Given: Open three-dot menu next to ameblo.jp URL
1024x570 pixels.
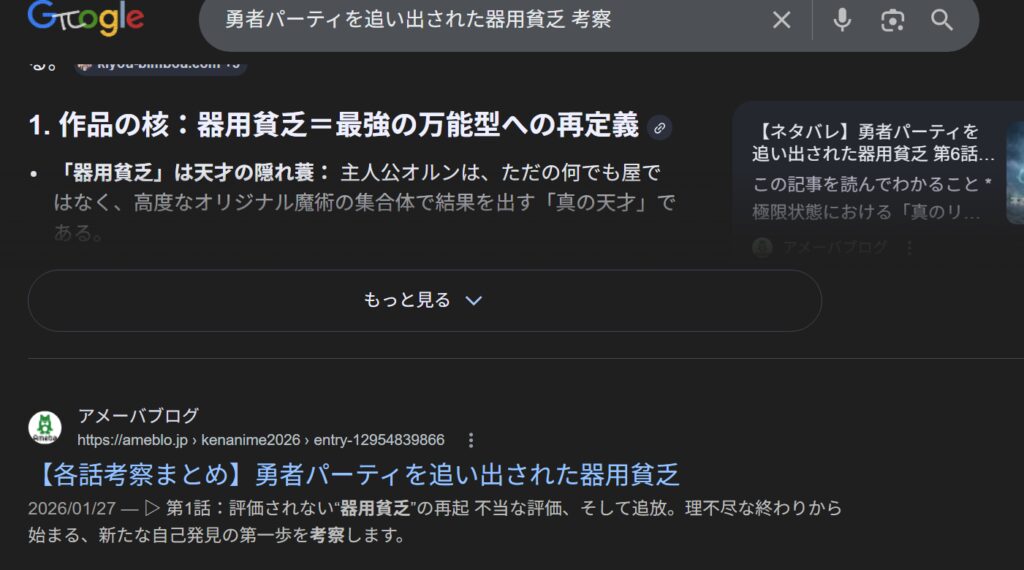Looking at the screenshot, I should (470, 441).
